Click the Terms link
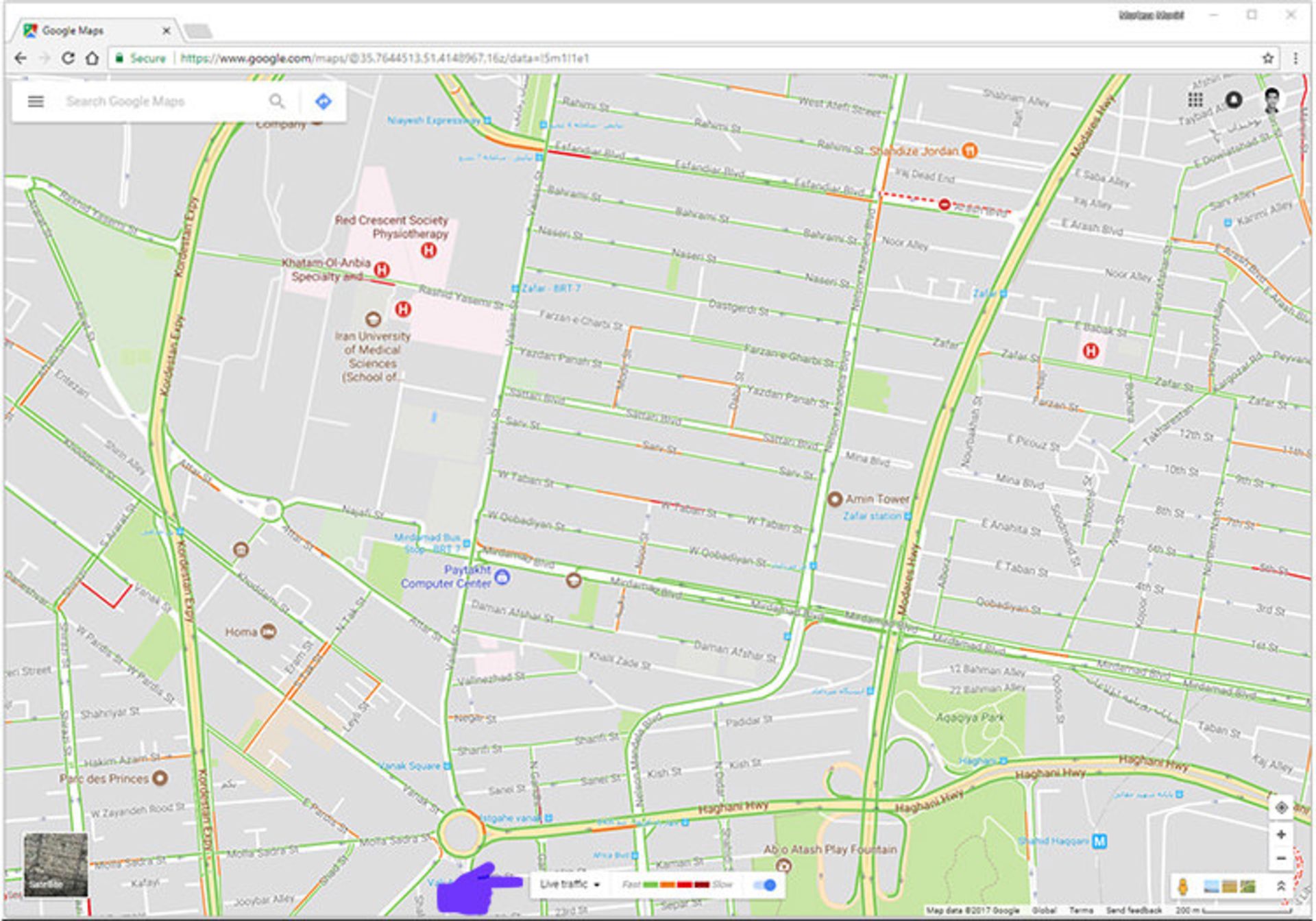This screenshot has height=921, width=1316. tap(1081, 910)
